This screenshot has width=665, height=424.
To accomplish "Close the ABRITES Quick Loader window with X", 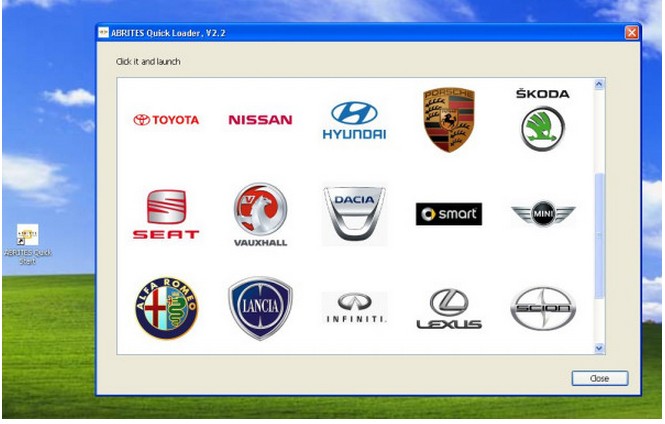I will point(631,33).
